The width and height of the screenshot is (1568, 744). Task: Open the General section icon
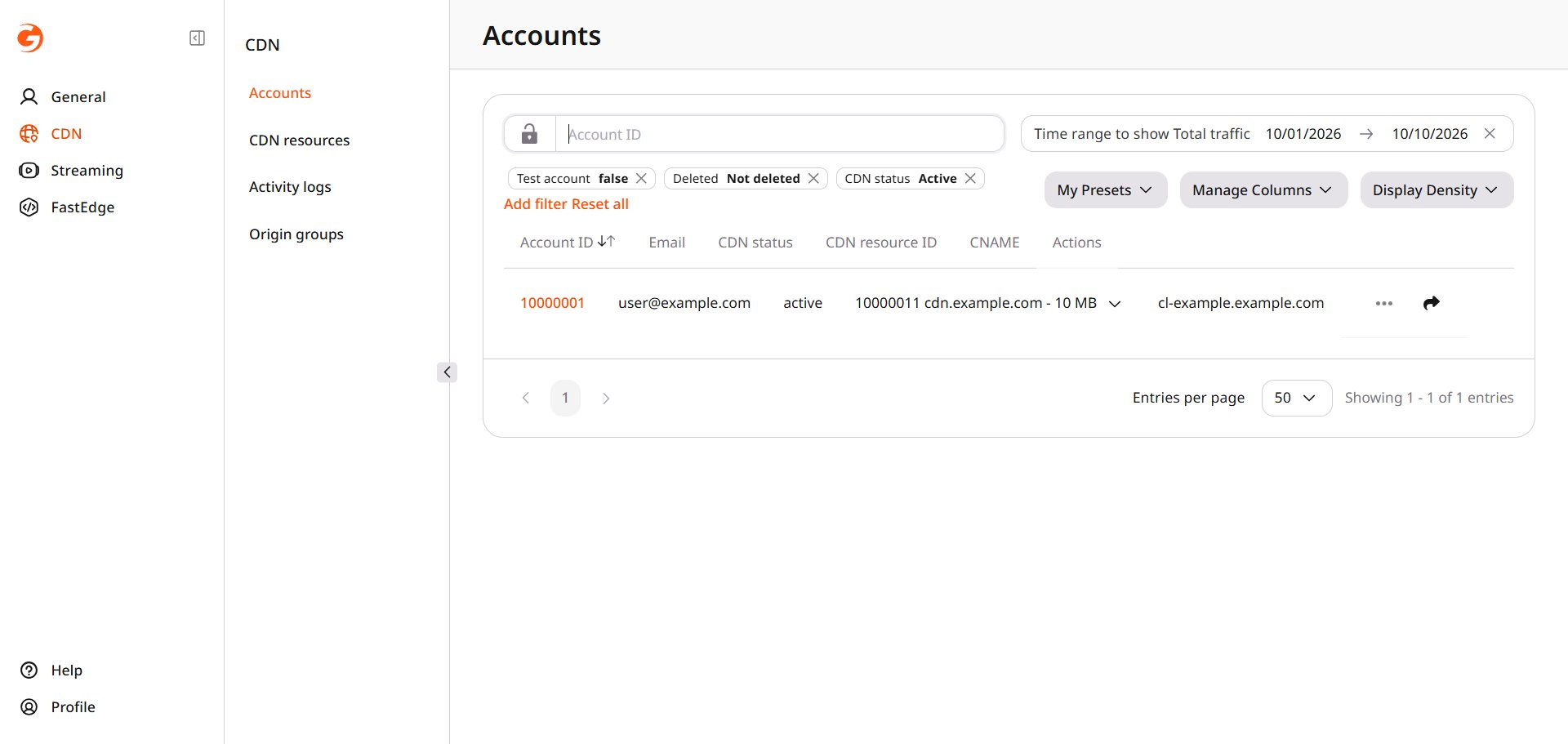click(29, 97)
